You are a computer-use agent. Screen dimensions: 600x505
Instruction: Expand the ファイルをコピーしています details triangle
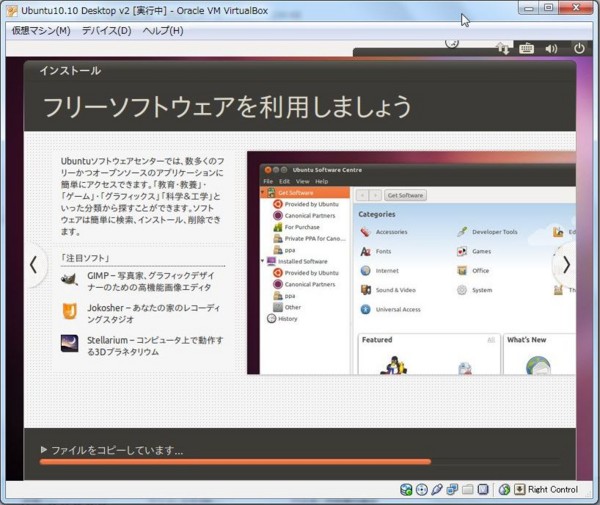pyautogui.click(x=44, y=450)
